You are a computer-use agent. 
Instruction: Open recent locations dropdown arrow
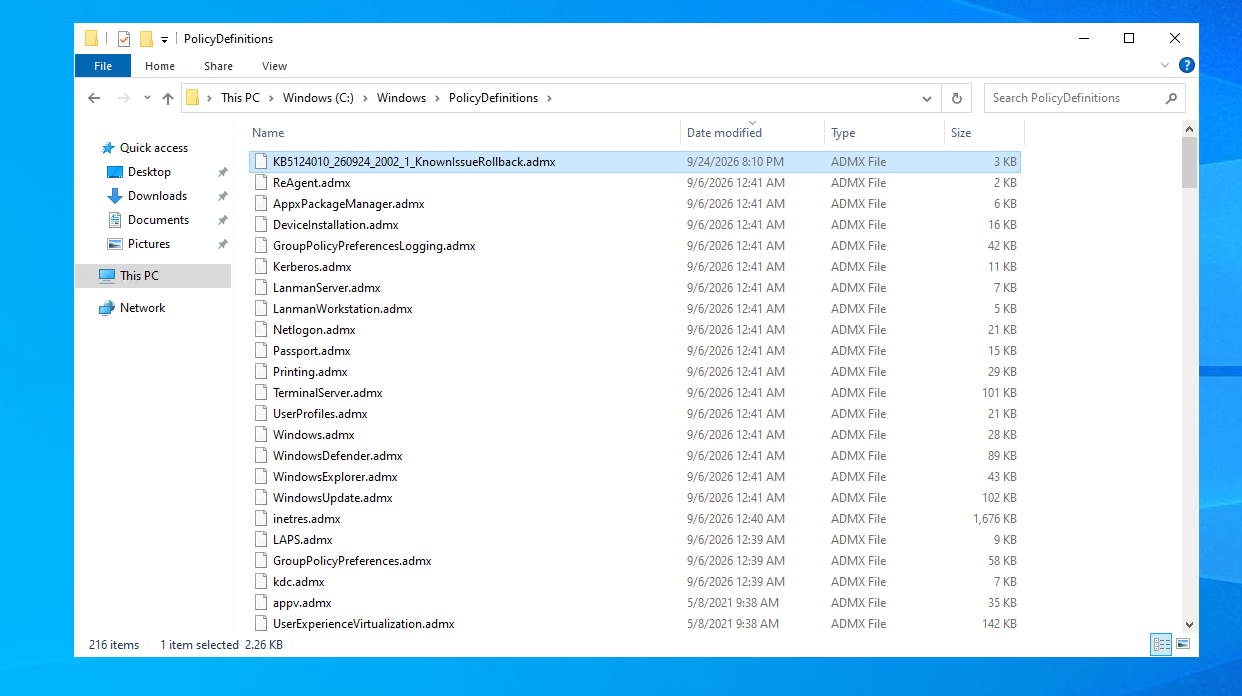coord(147,98)
